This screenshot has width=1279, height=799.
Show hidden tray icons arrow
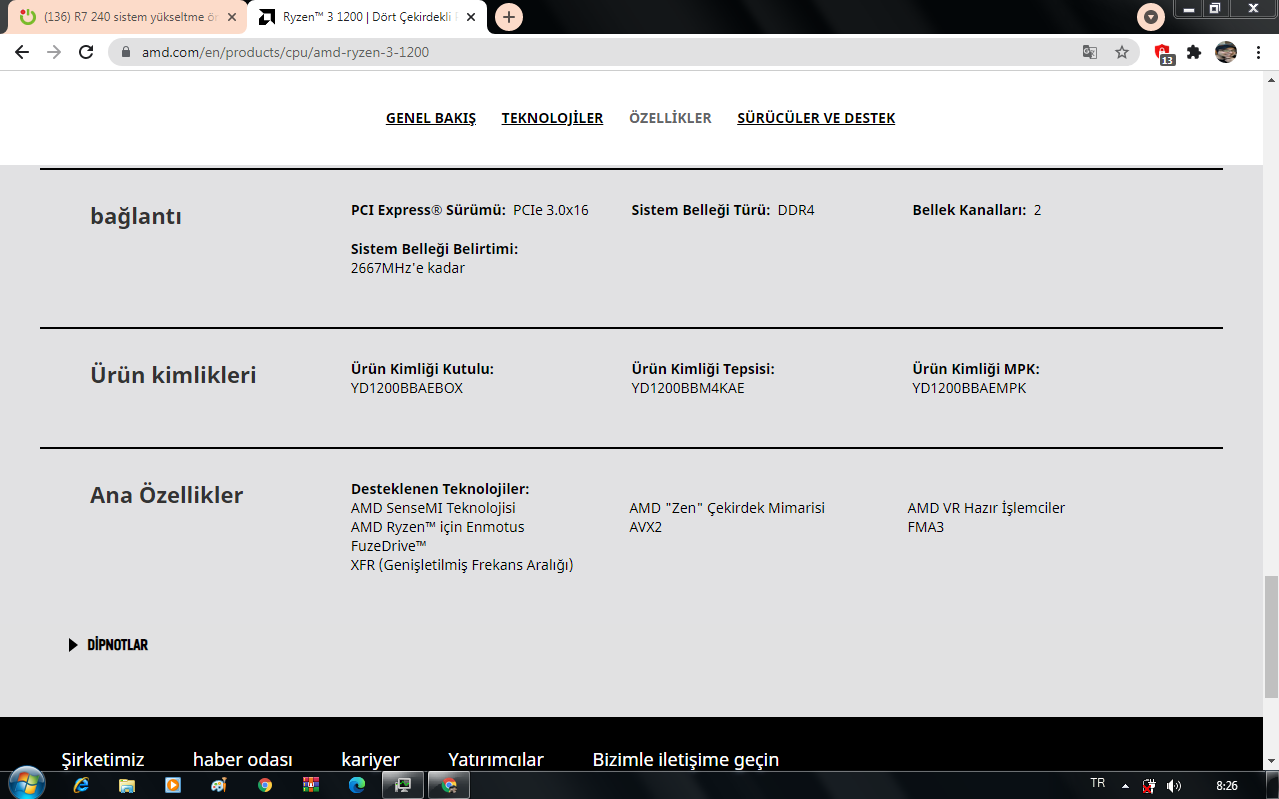pyautogui.click(x=1125, y=785)
